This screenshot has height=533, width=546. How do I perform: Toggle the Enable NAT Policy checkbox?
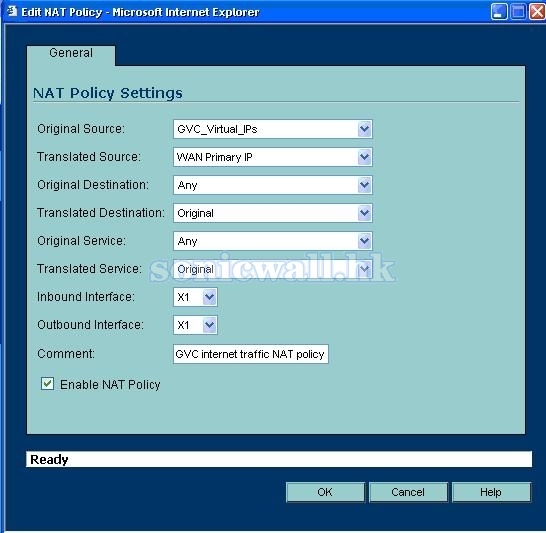click(47, 384)
